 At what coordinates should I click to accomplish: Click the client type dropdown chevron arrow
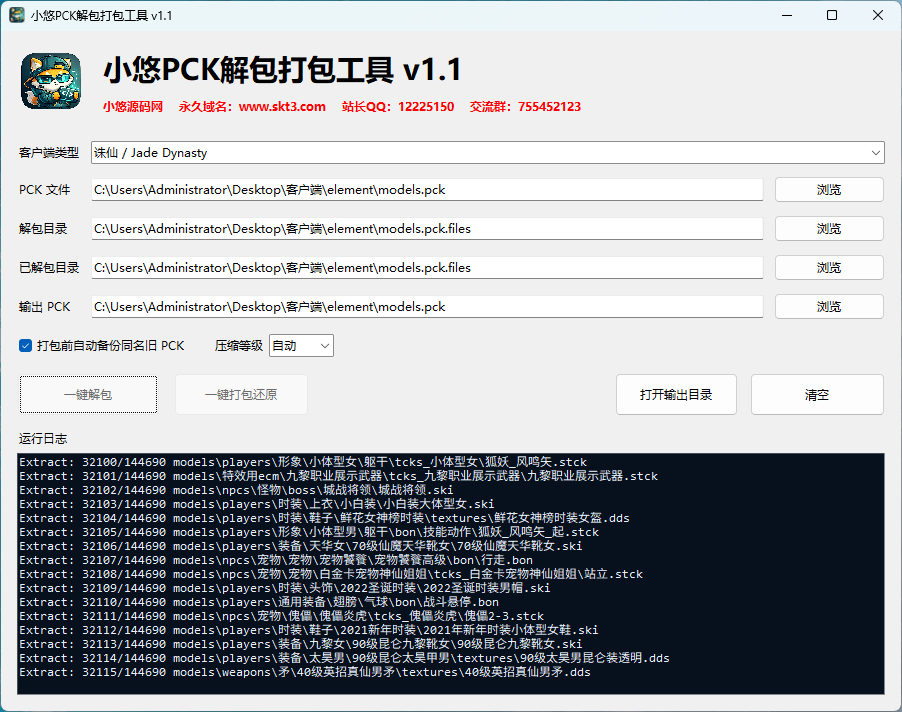click(x=875, y=153)
